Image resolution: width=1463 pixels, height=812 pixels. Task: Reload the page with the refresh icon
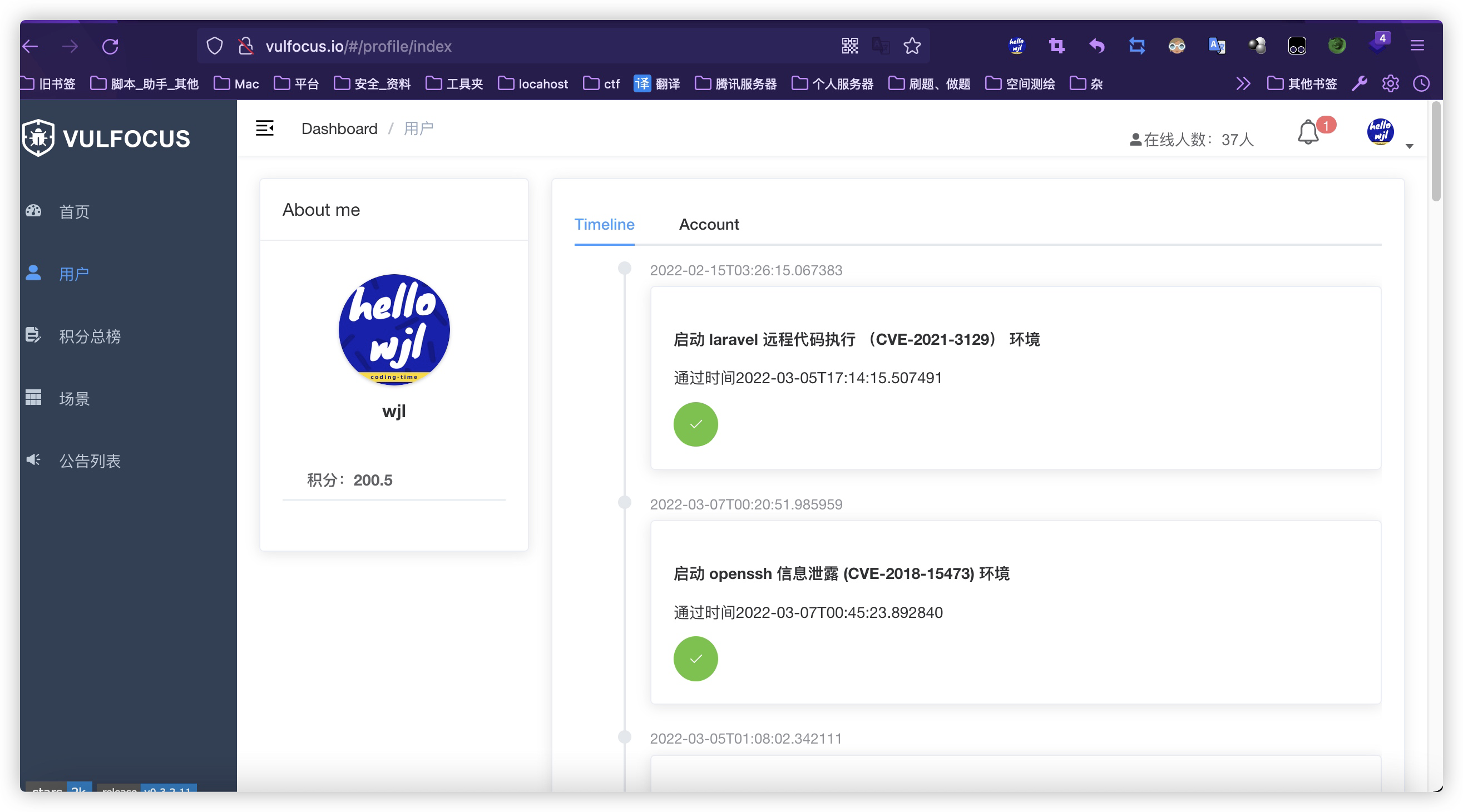[110, 46]
